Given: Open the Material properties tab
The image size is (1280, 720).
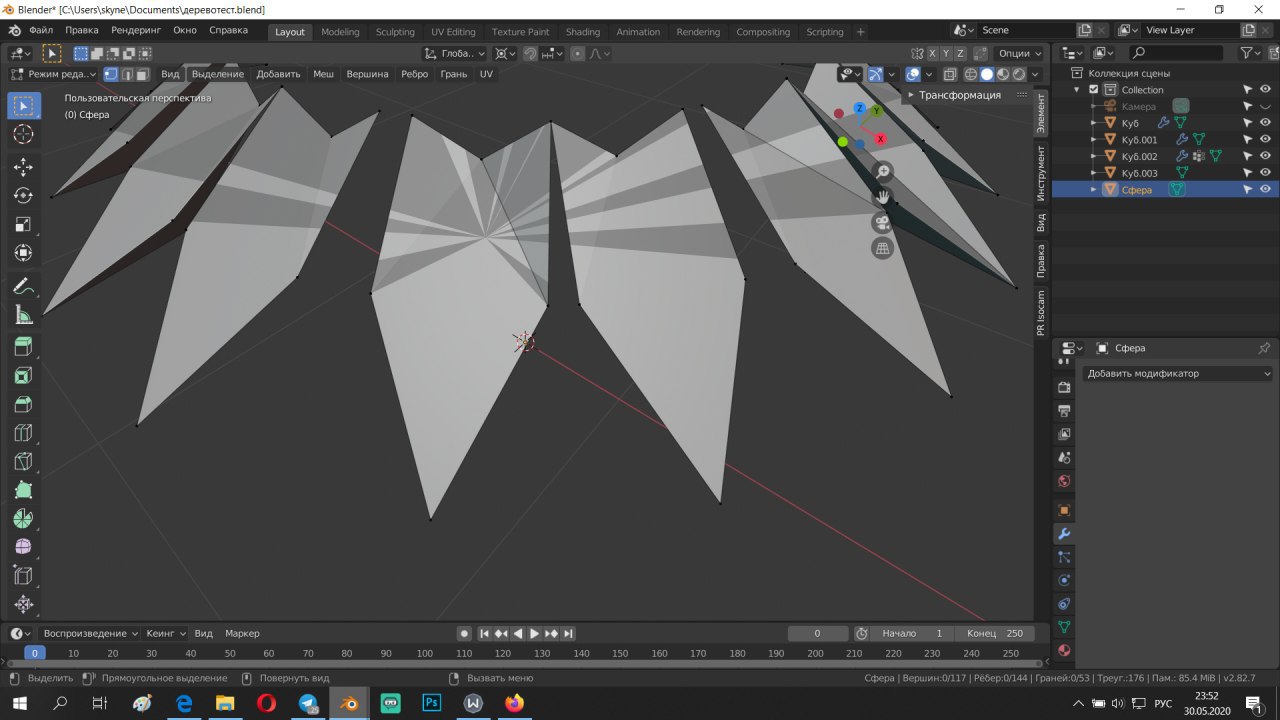Looking at the screenshot, I should (x=1064, y=650).
